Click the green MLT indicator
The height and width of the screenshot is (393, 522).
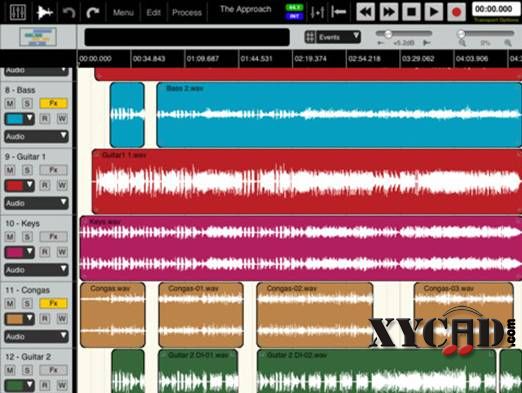click(x=294, y=7)
